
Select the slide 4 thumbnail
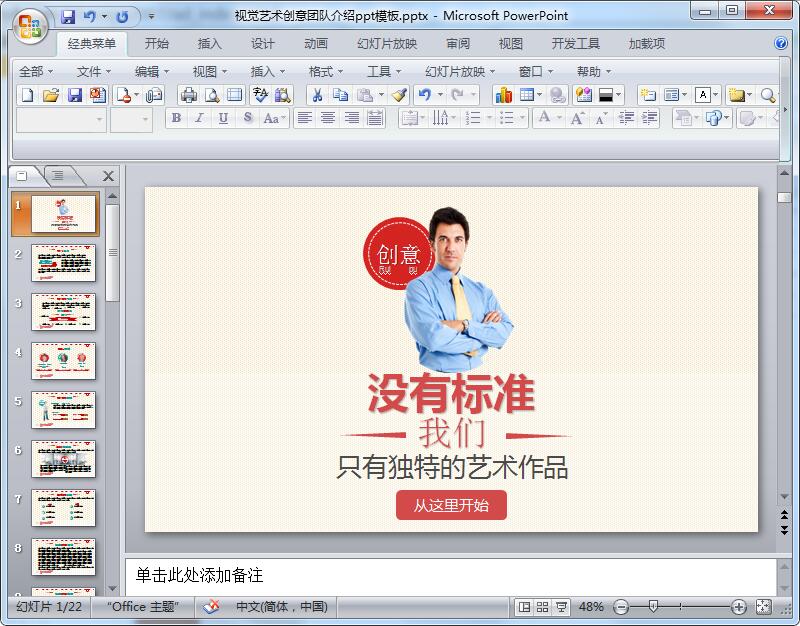63,361
